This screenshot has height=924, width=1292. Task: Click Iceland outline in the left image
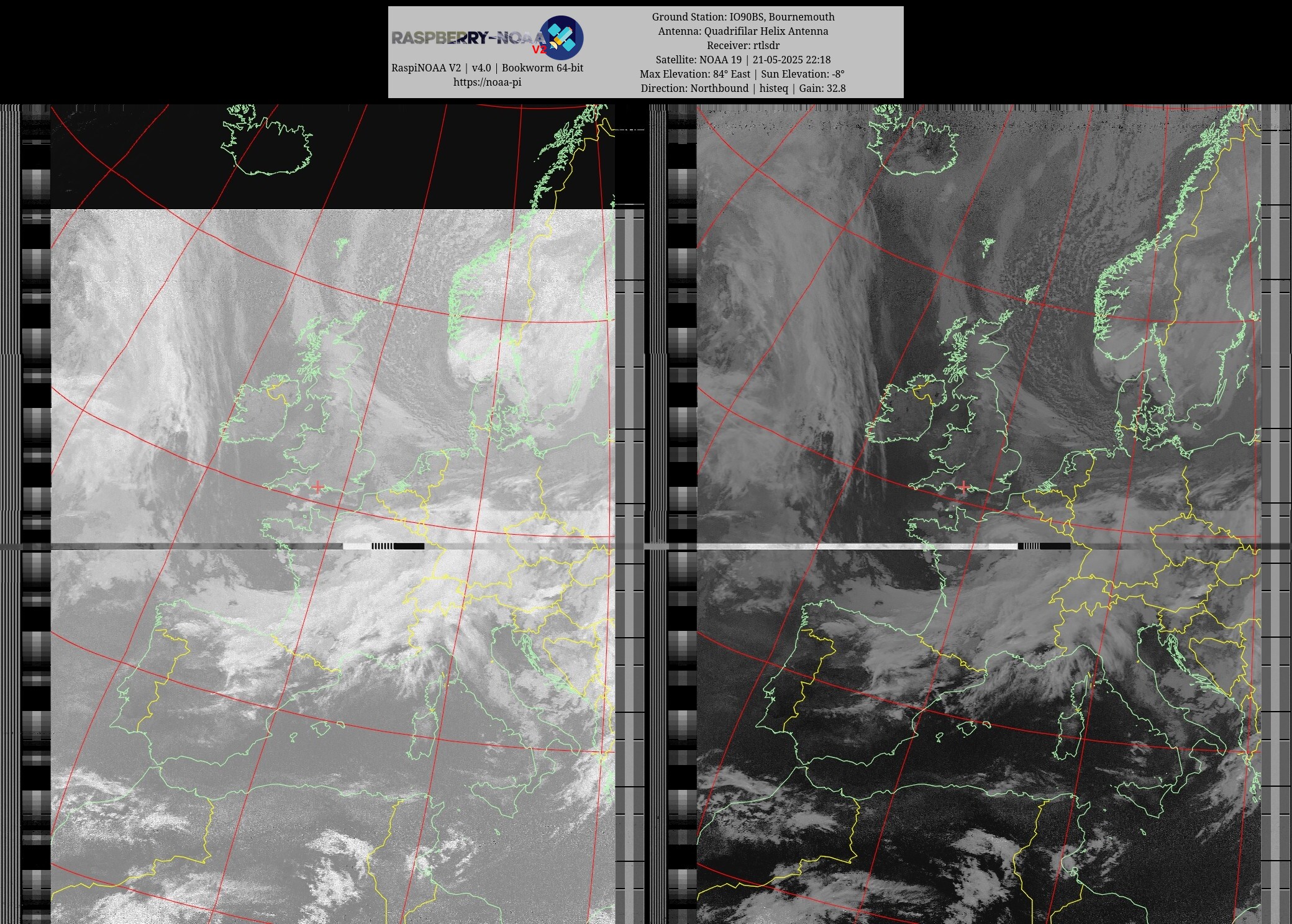[x=267, y=140]
